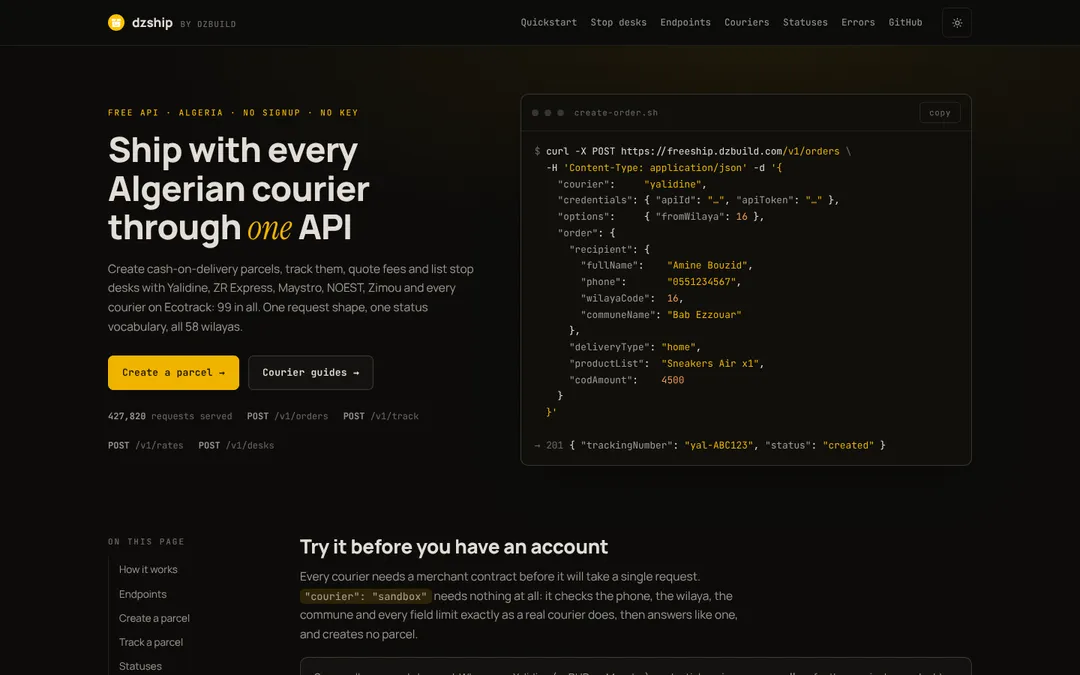
Task: Click the "427,820 requests served" counter
Action: pos(170,416)
